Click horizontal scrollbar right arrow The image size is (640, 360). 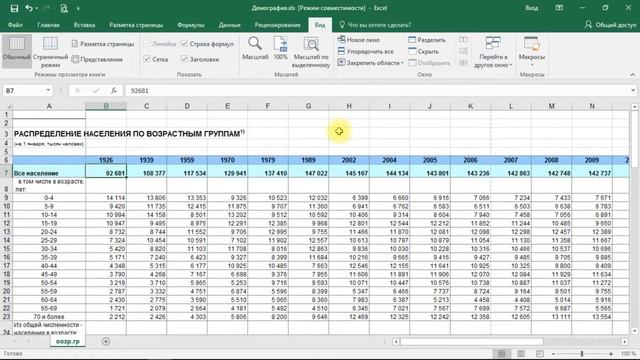coord(625,341)
